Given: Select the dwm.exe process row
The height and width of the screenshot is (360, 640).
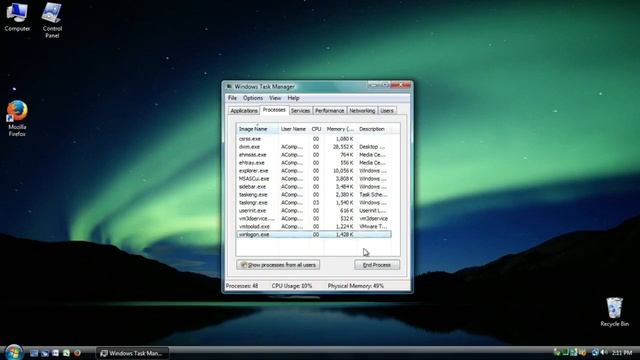Looking at the screenshot, I should [x=313, y=147].
